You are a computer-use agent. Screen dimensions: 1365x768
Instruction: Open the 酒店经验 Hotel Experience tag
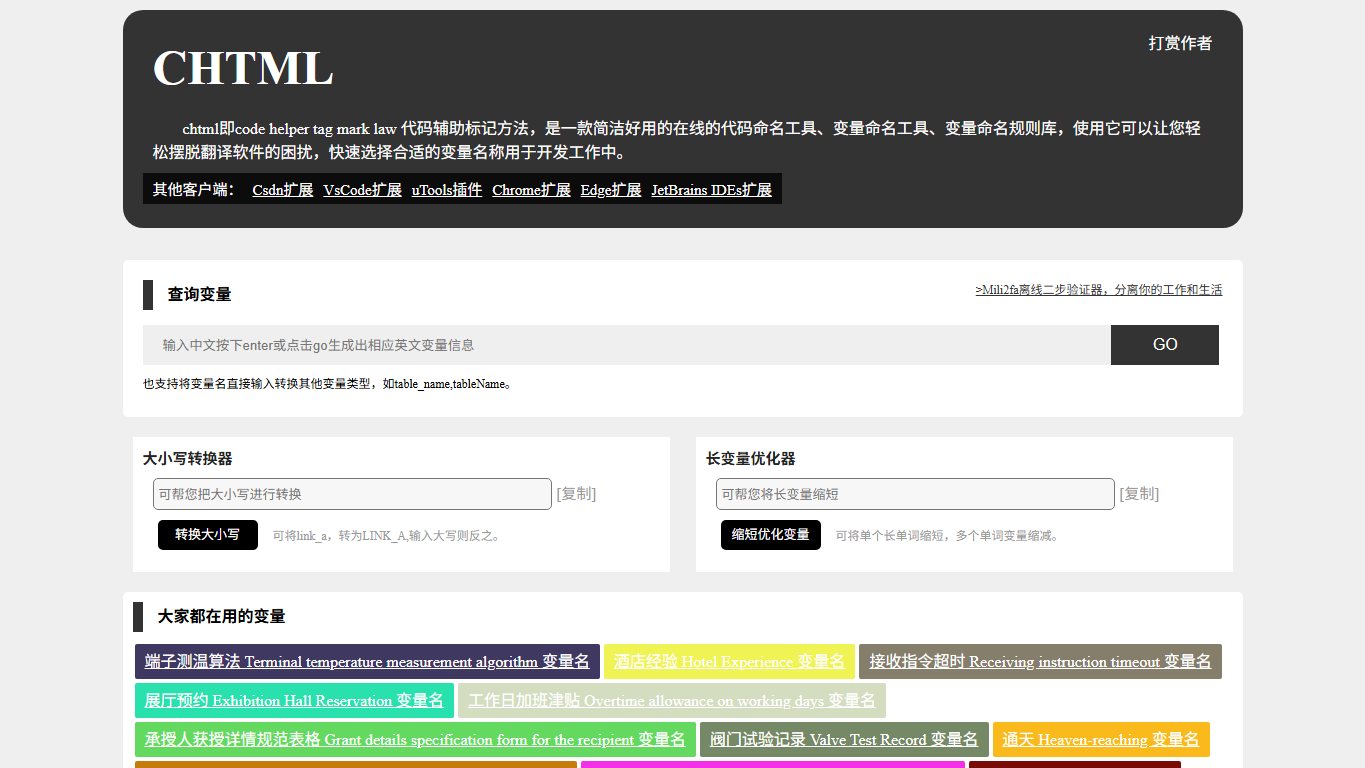click(x=729, y=662)
